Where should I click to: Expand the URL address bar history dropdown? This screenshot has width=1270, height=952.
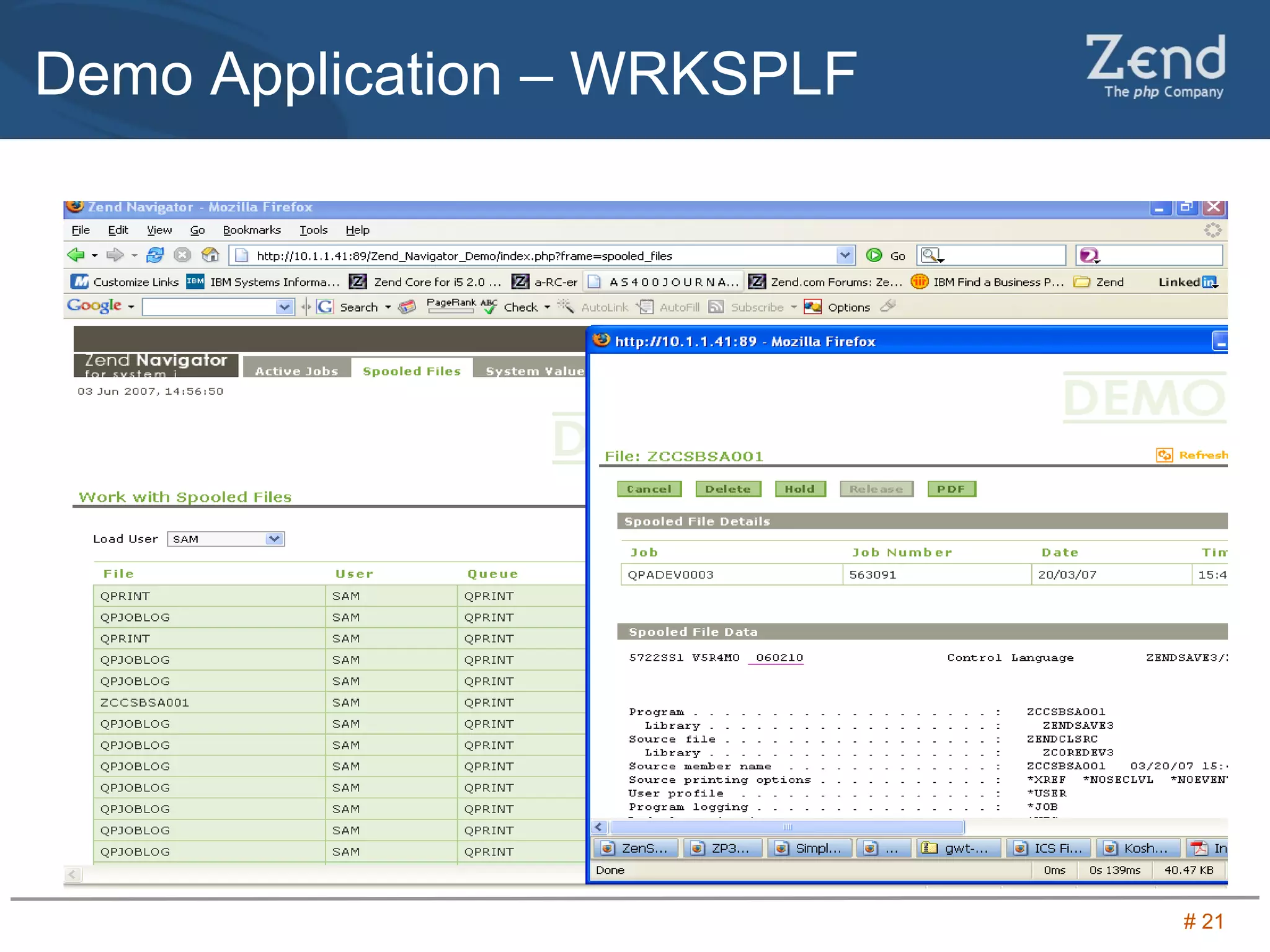[845, 255]
